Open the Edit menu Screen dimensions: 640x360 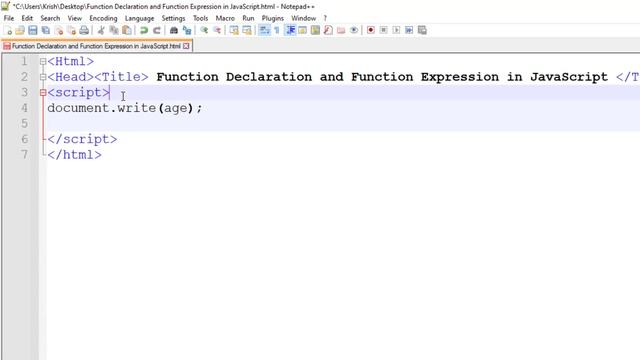[27, 18]
